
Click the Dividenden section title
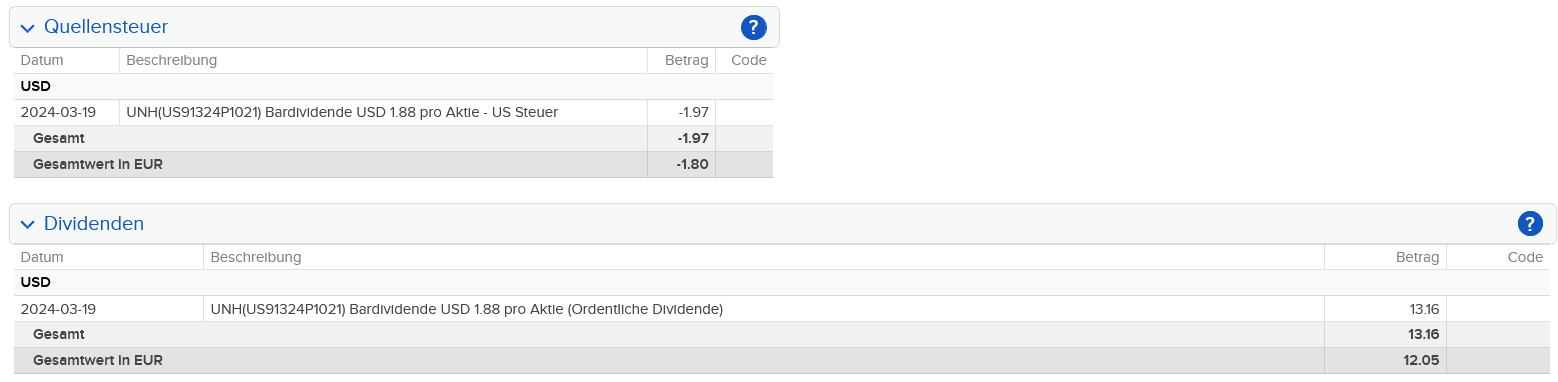point(94,223)
